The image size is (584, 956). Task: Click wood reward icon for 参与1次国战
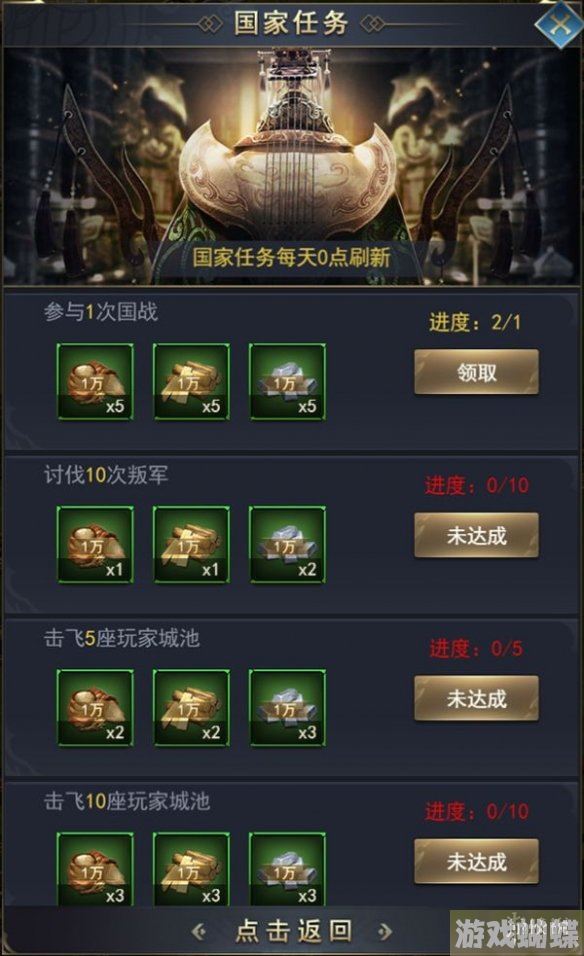(x=191, y=382)
